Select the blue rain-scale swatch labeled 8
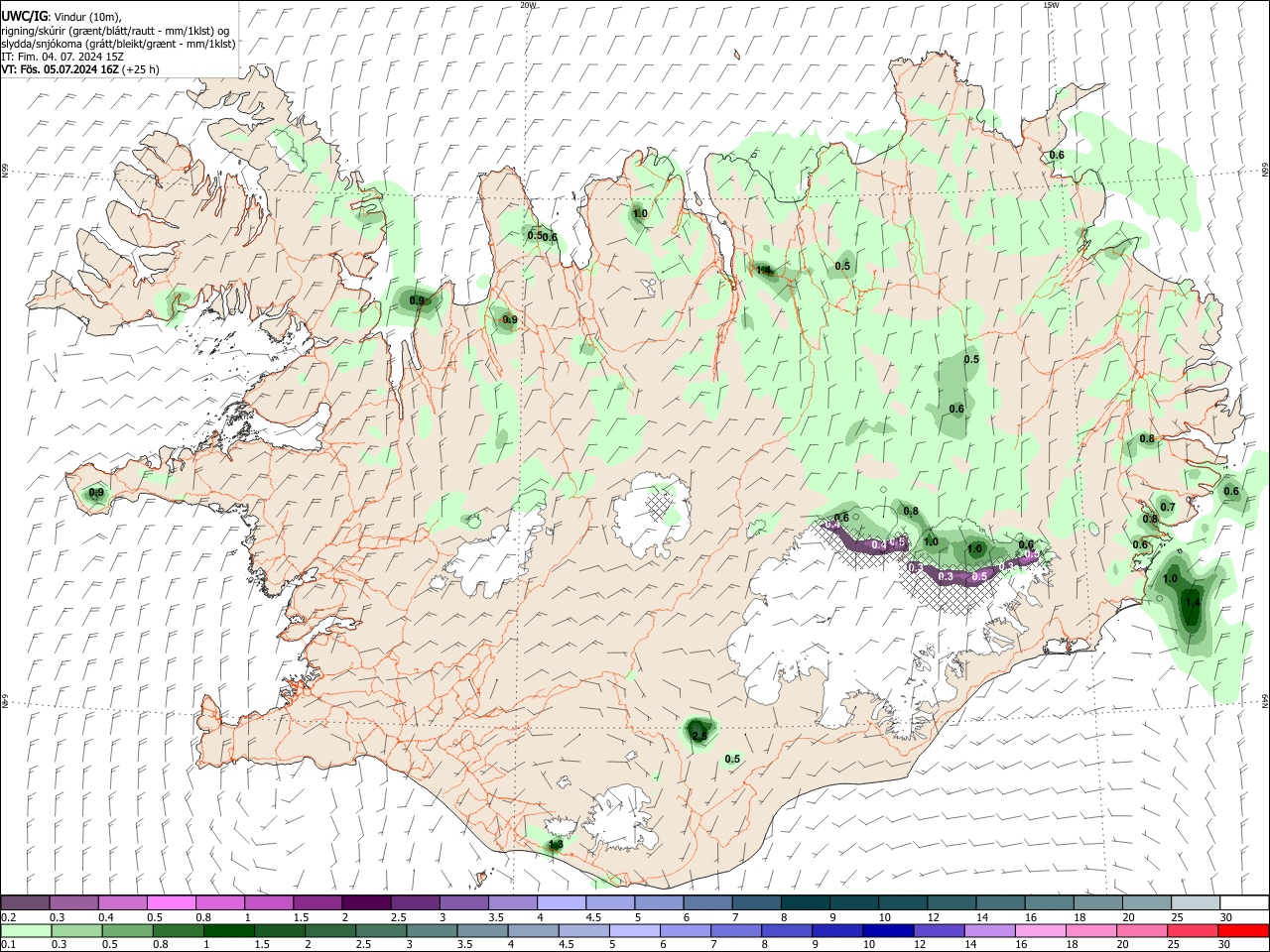The image size is (1270, 952). coord(786,930)
